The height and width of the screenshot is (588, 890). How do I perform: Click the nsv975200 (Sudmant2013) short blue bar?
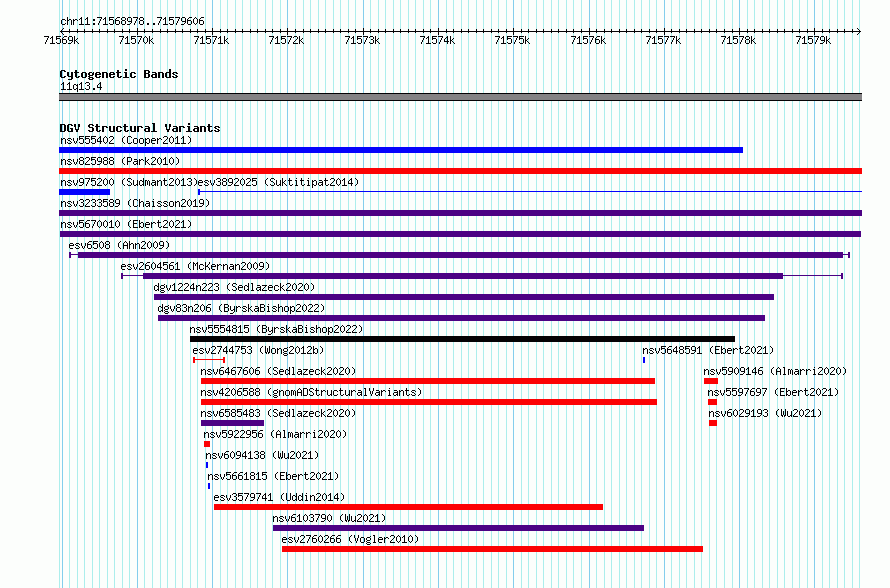[x=85, y=192]
